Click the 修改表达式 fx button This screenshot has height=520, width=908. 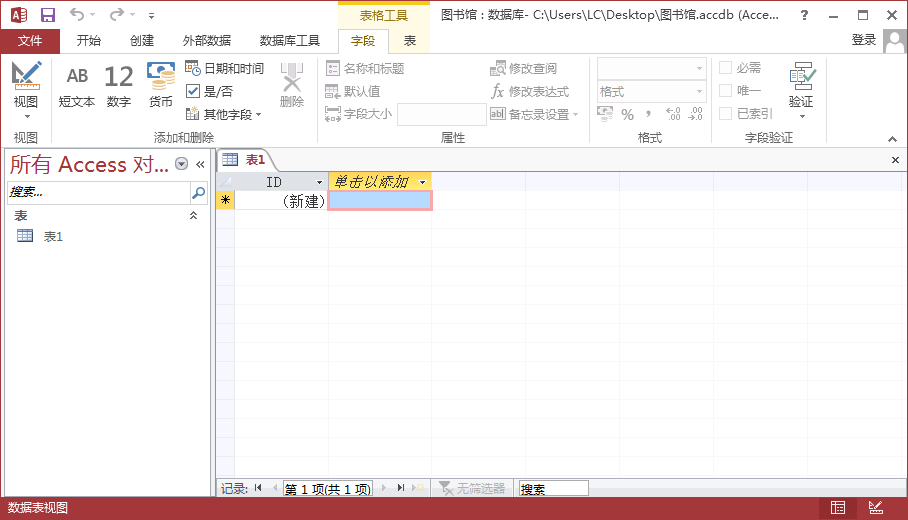(x=530, y=91)
